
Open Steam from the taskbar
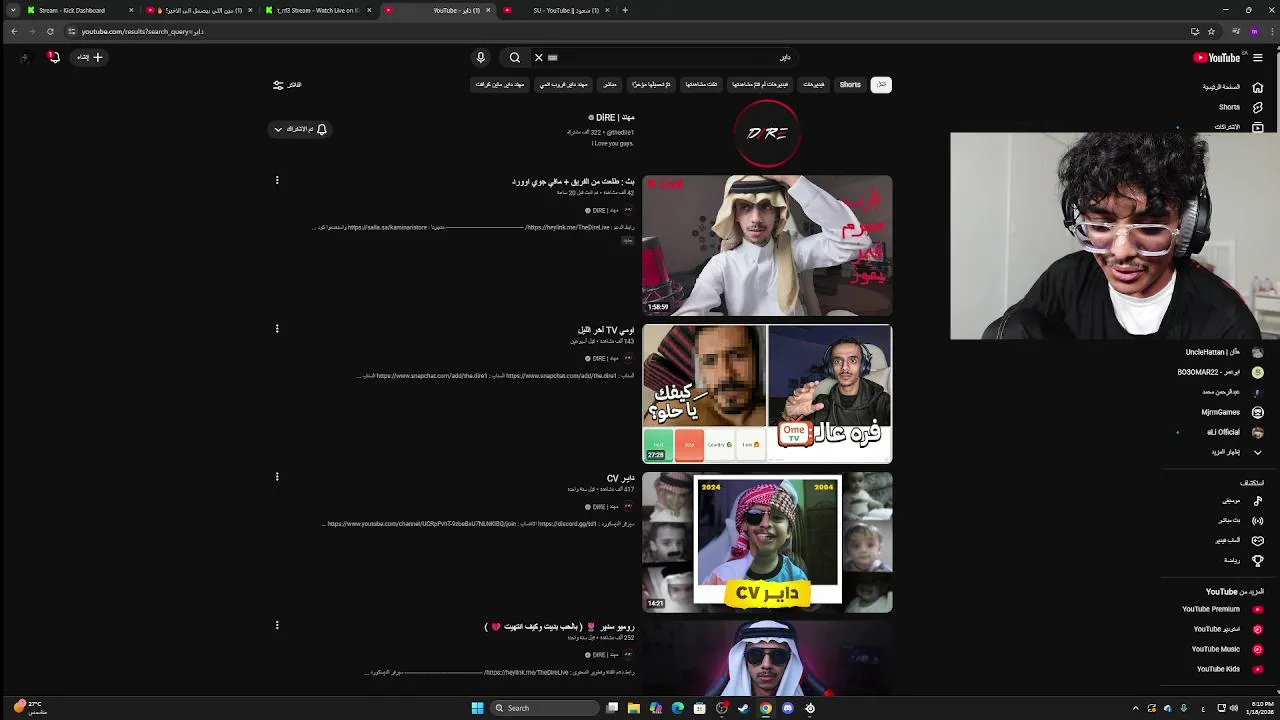743,708
